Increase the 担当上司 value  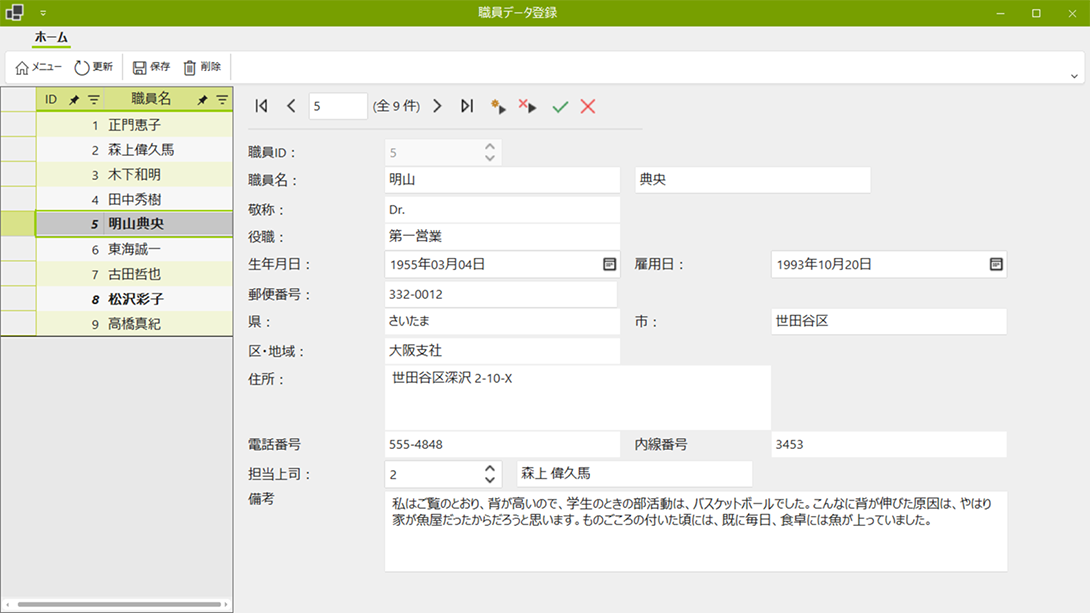click(x=490, y=468)
